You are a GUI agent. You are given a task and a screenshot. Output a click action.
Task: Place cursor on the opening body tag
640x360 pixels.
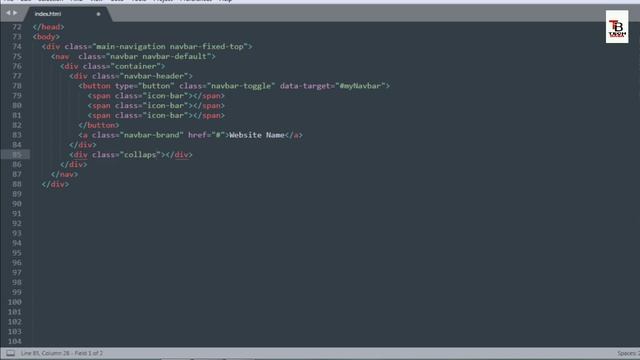coord(46,37)
